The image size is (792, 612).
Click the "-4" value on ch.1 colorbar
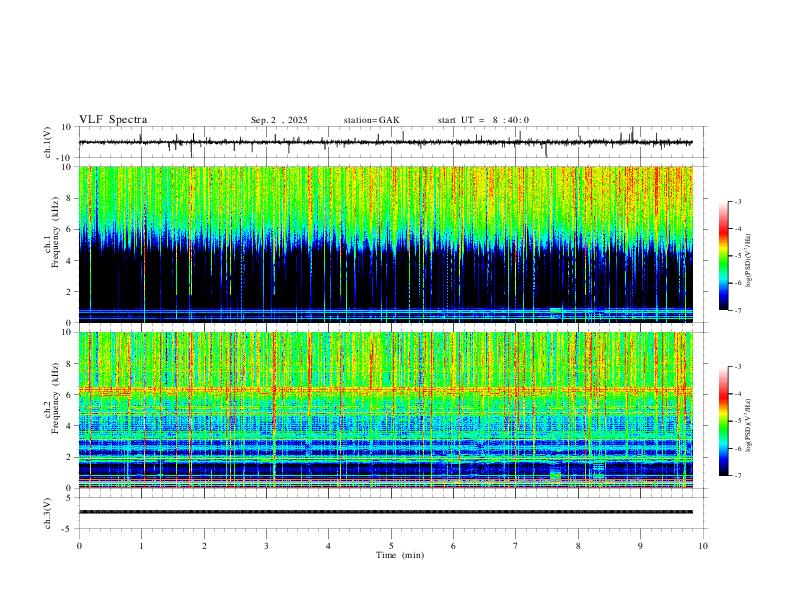click(738, 229)
